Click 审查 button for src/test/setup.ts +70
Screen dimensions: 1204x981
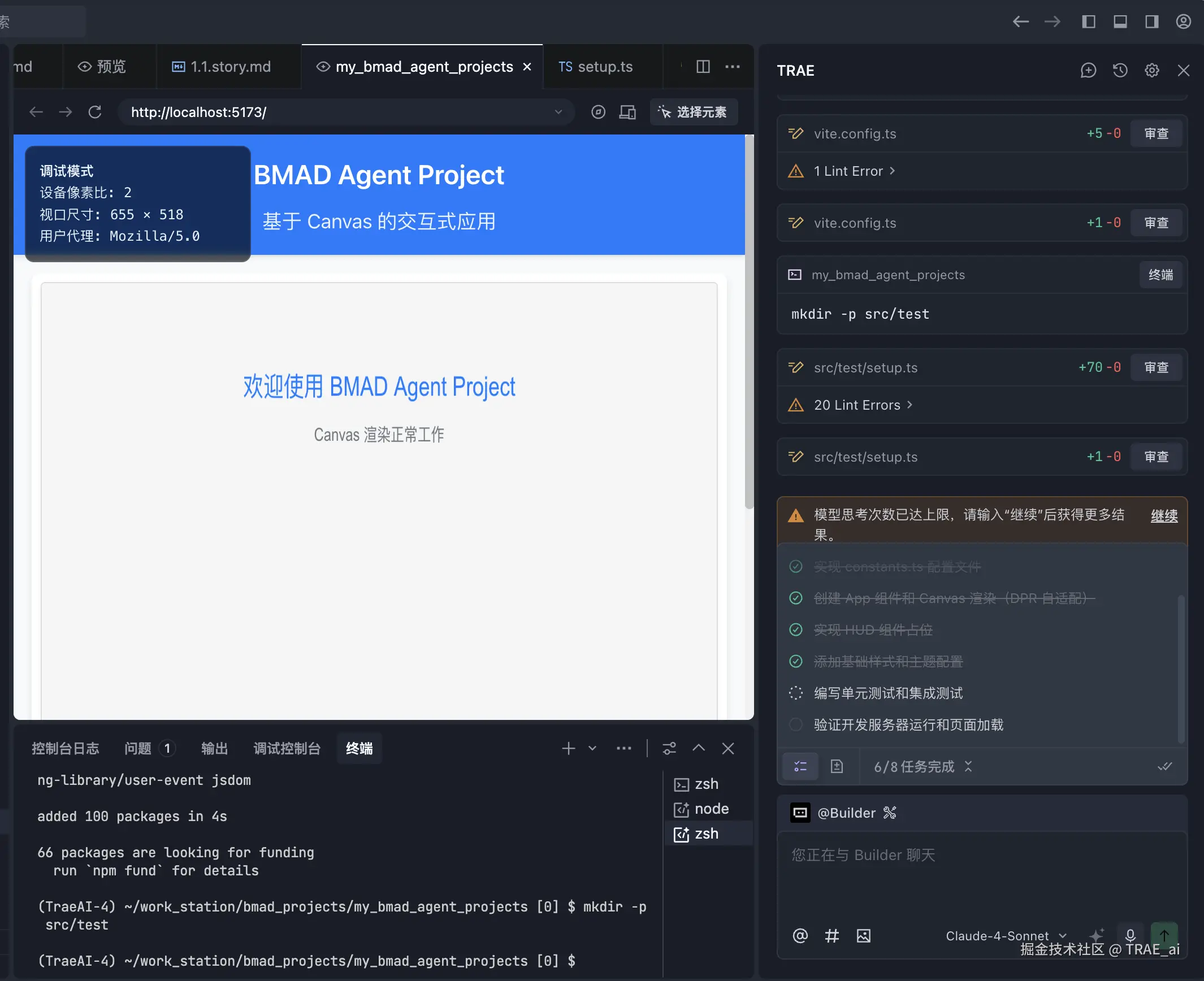1156,367
